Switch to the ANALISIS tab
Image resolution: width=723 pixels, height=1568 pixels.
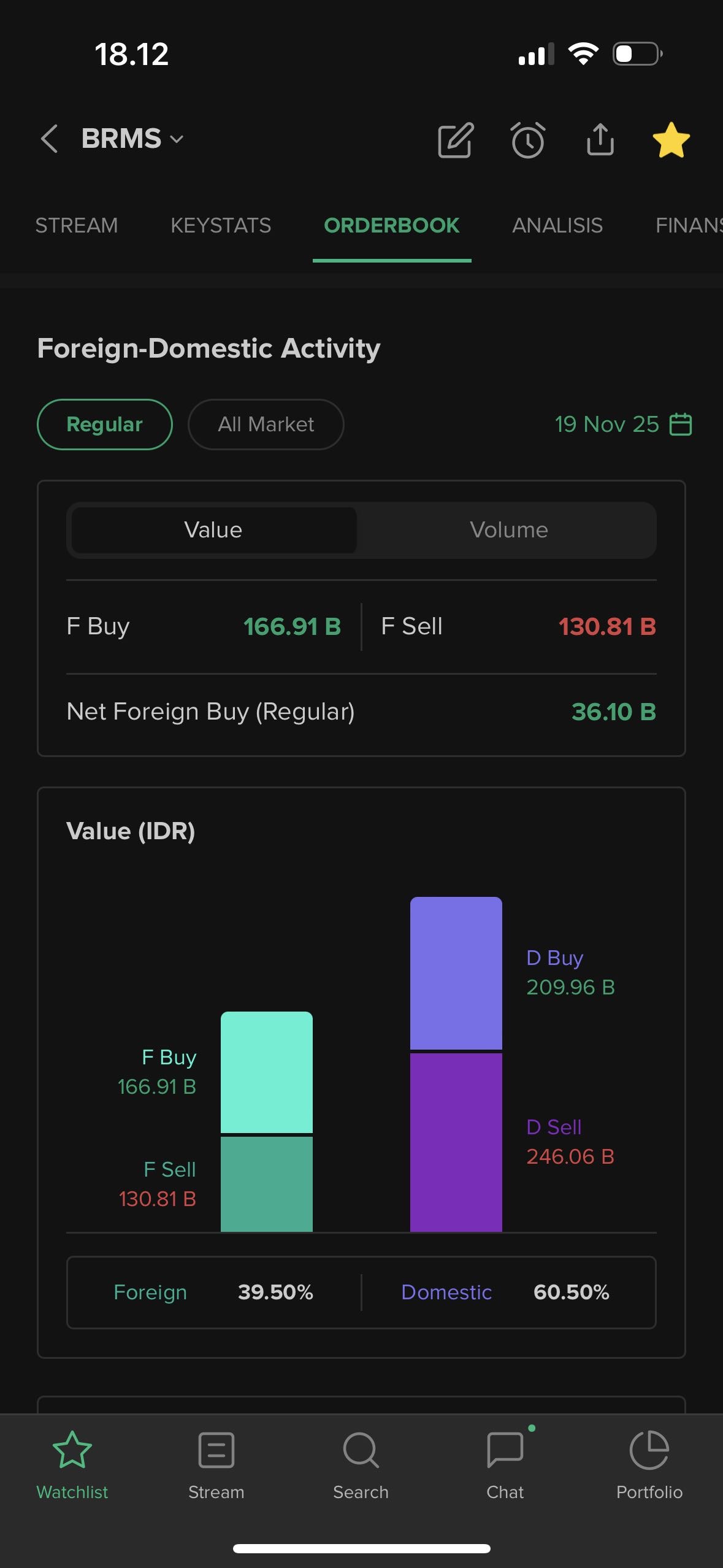click(x=557, y=226)
